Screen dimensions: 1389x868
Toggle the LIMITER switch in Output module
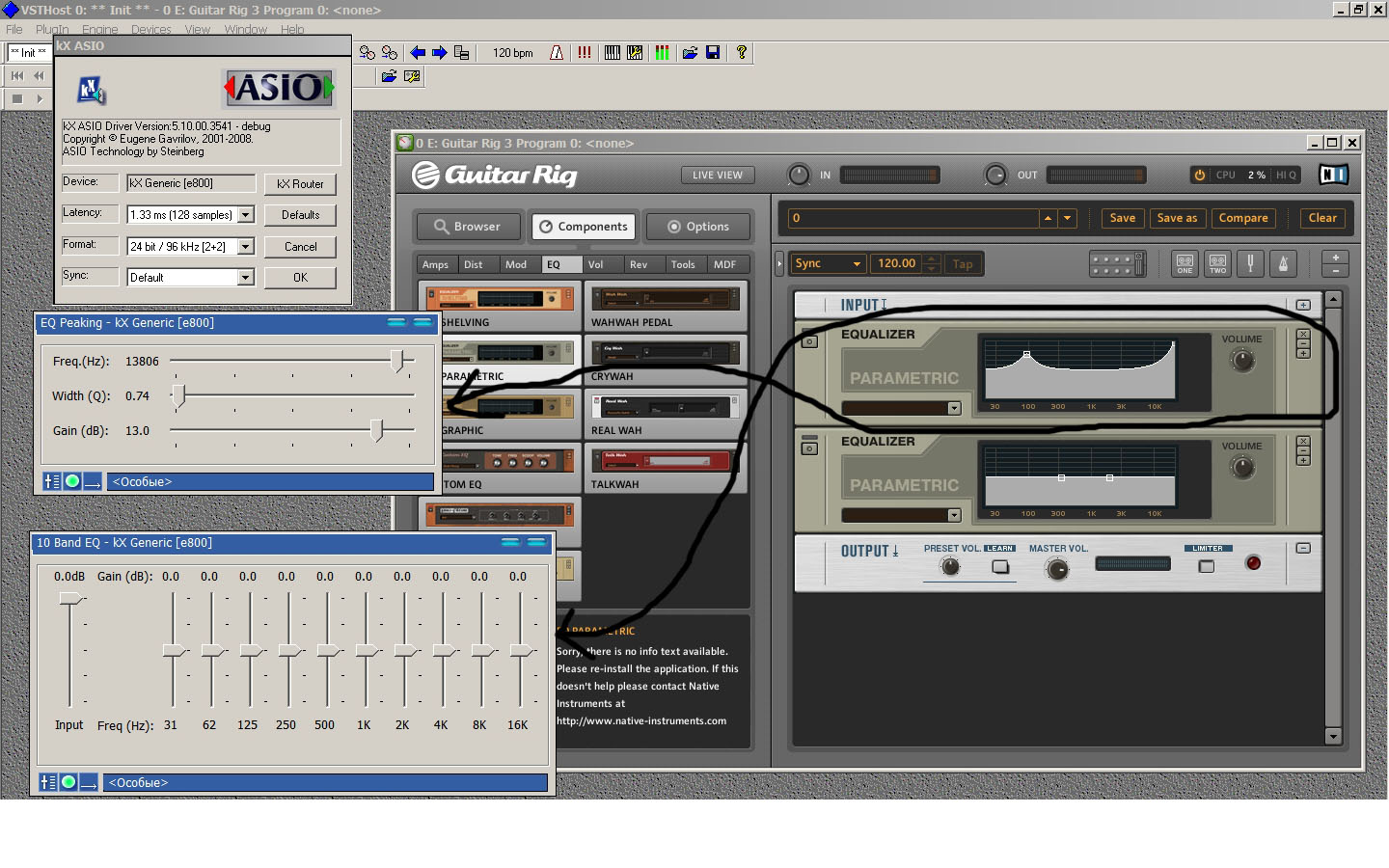(1206, 566)
